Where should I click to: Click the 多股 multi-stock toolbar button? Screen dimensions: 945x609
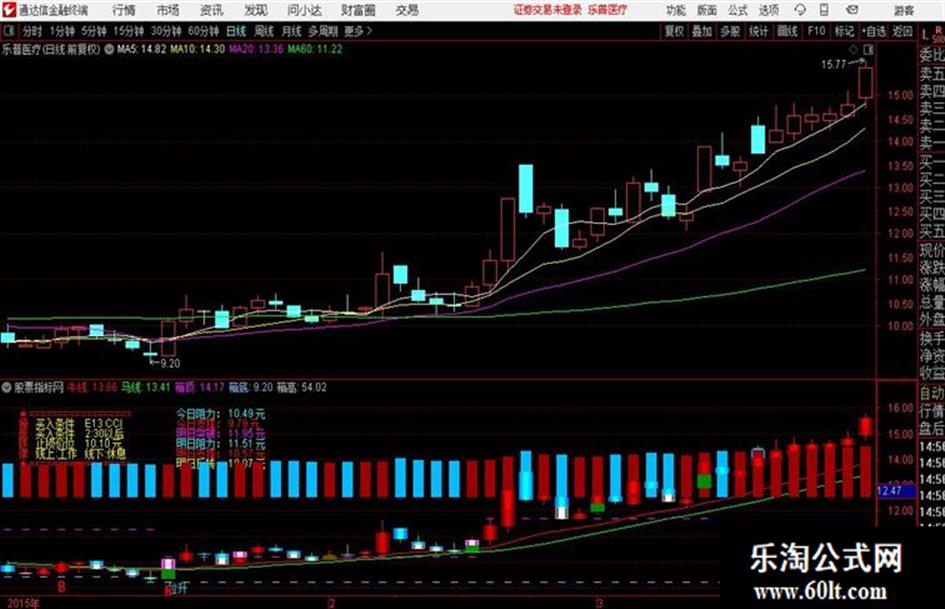tap(730, 31)
